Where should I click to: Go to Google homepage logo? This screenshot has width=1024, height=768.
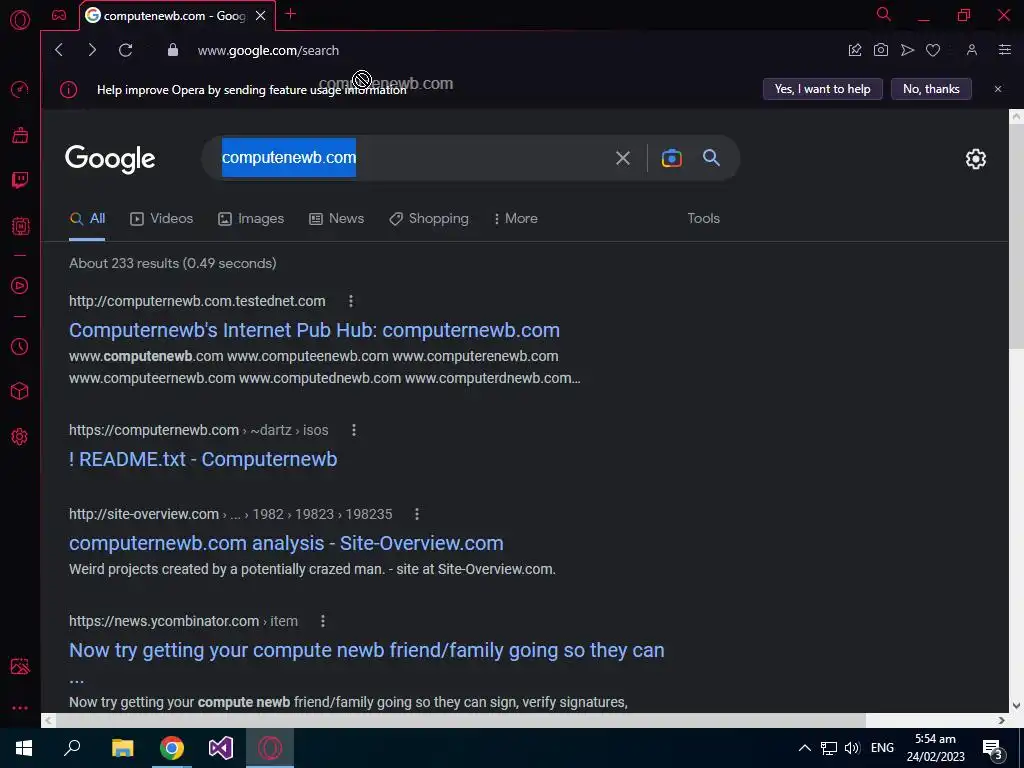[x=110, y=159]
